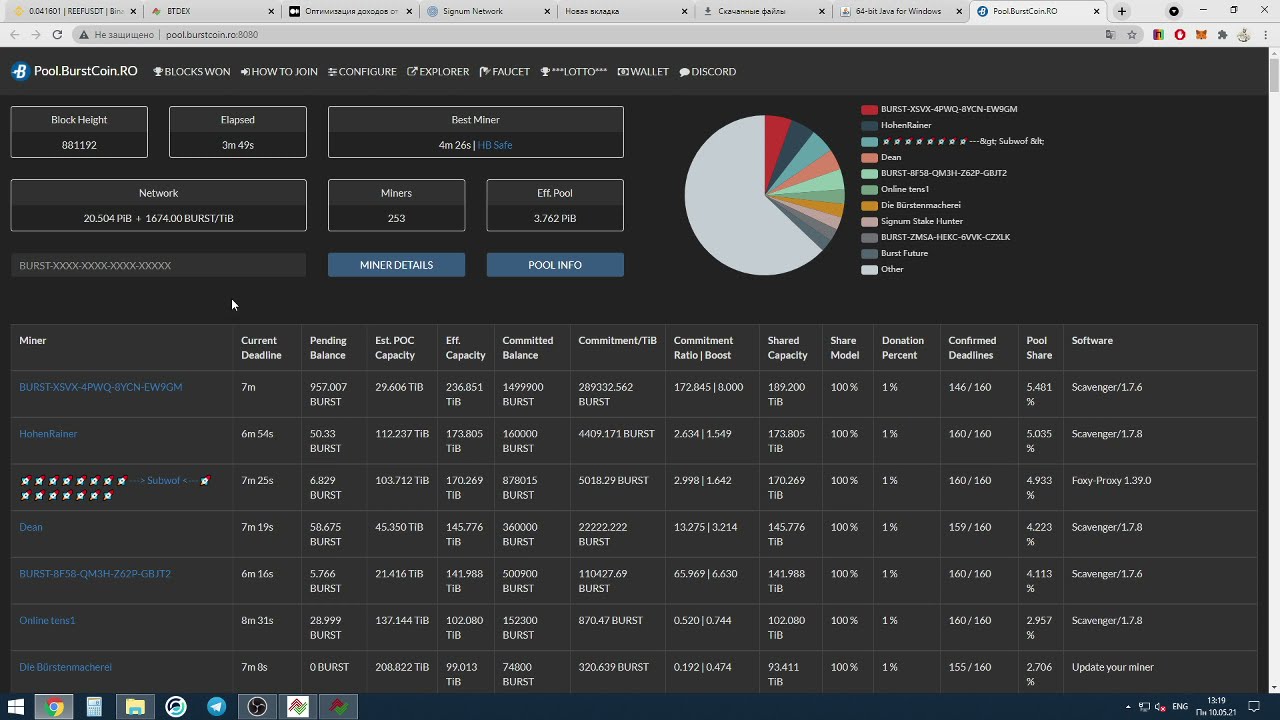
Task: Click the large Other slice of pie chart
Action: pos(735,205)
